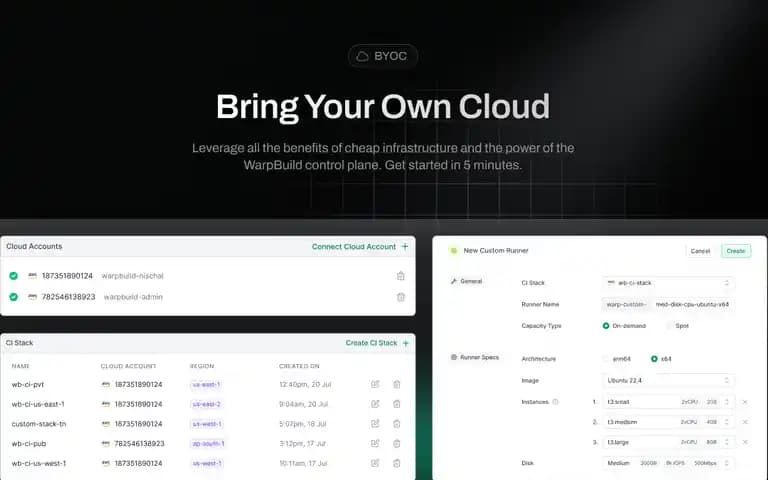This screenshot has height=480, width=768.
Task: Open the CI Stack dropdown wb-ci-stack
Action: (x=668, y=283)
